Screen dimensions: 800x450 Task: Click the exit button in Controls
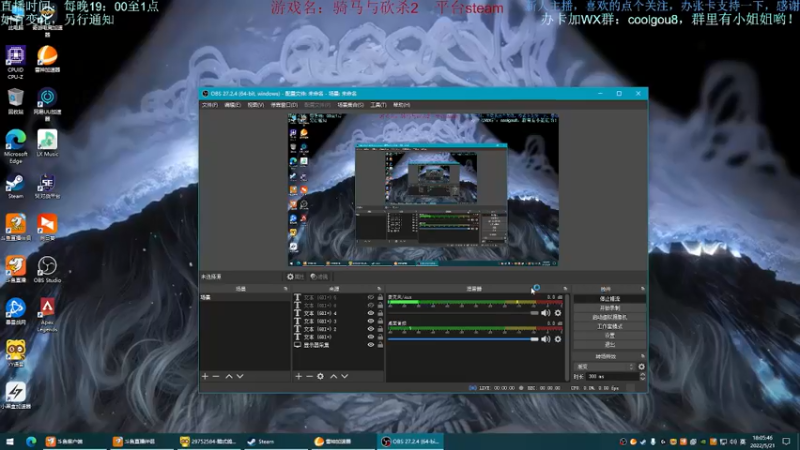(610, 344)
